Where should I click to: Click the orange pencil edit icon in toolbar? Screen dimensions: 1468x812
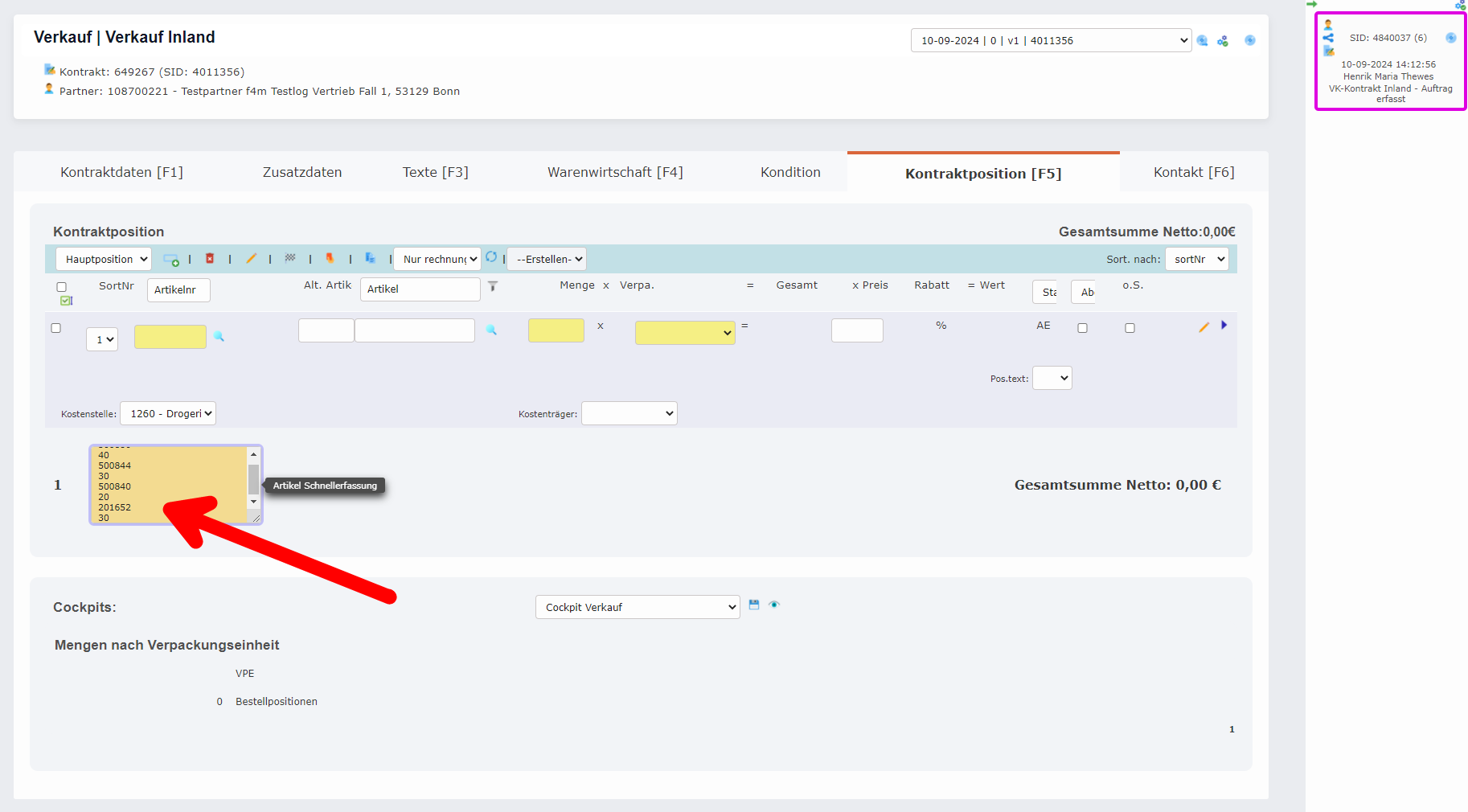coord(251,259)
